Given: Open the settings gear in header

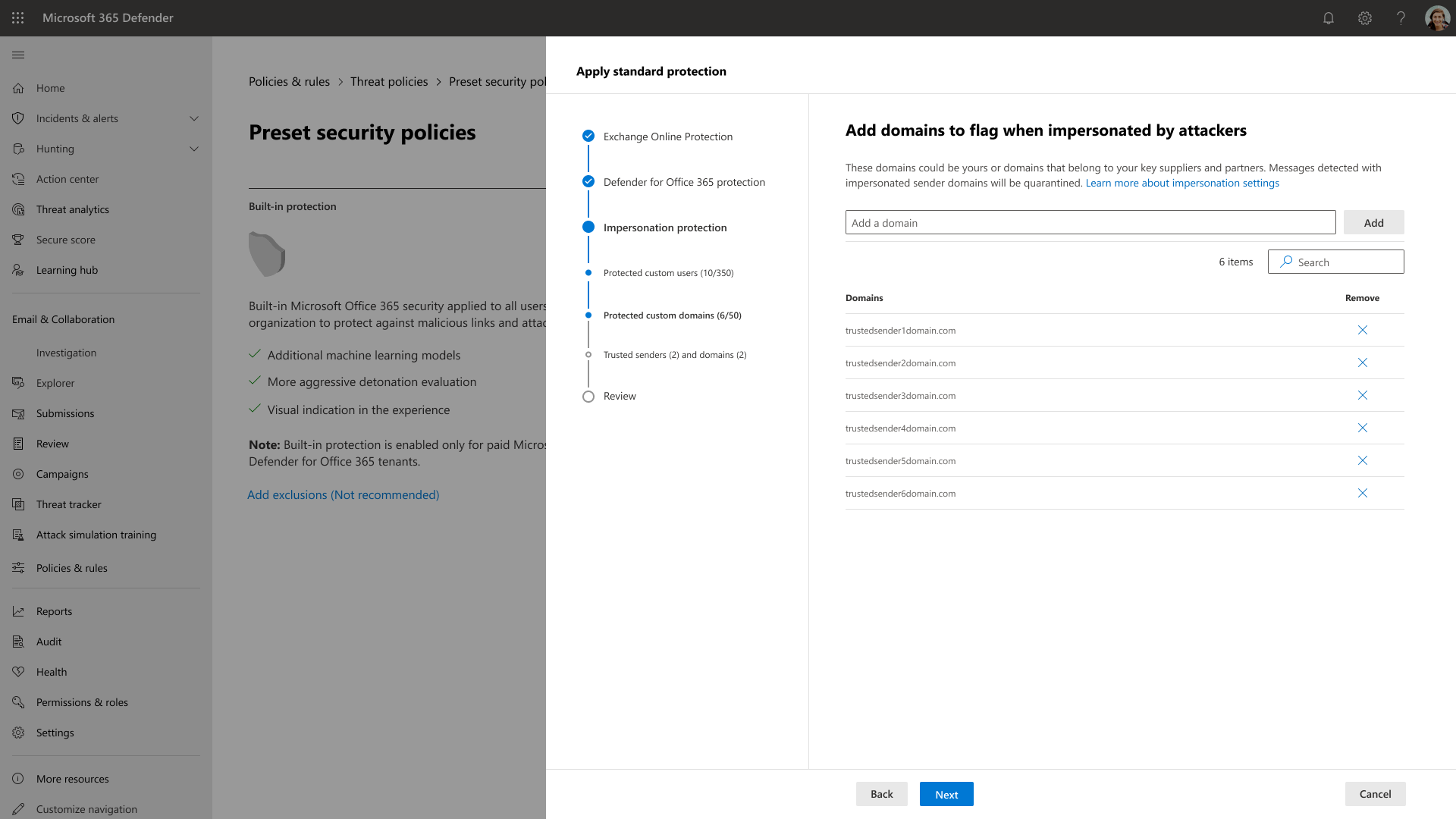Looking at the screenshot, I should coord(1365,18).
